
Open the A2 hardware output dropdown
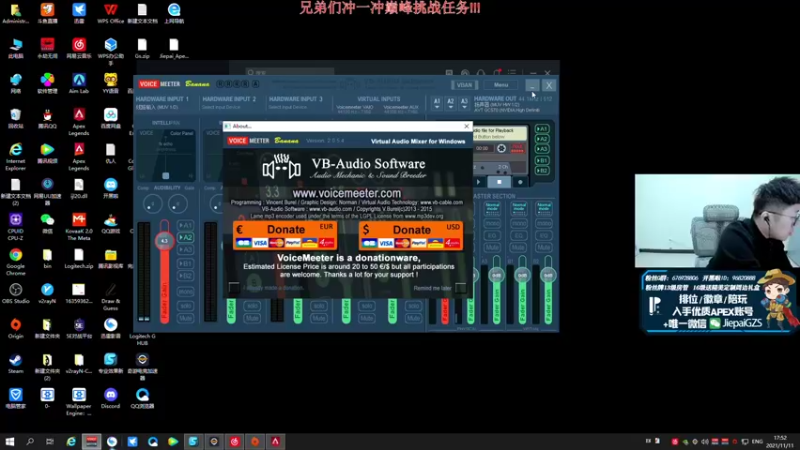tap(451, 104)
